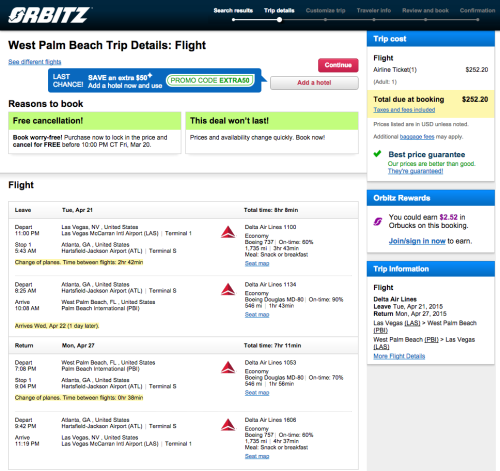Screen dimensions: 500x471
Task: Click the Search results progress step
Action: pos(233,10)
